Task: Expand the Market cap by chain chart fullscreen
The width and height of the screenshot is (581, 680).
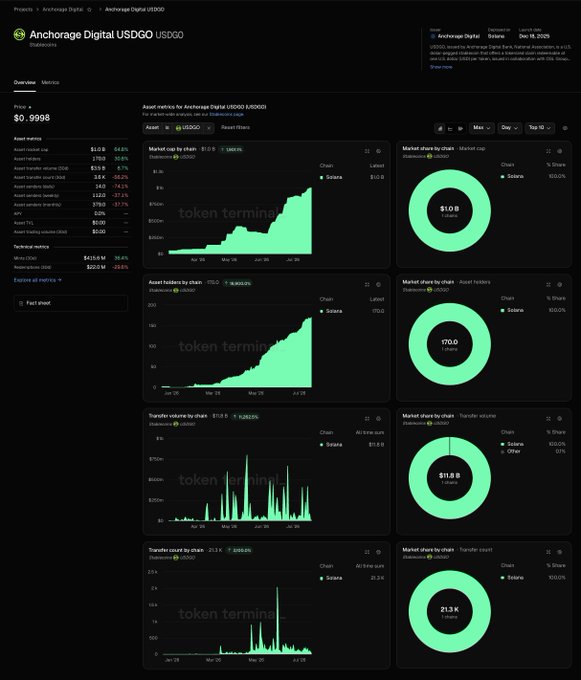Action: [367, 151]
